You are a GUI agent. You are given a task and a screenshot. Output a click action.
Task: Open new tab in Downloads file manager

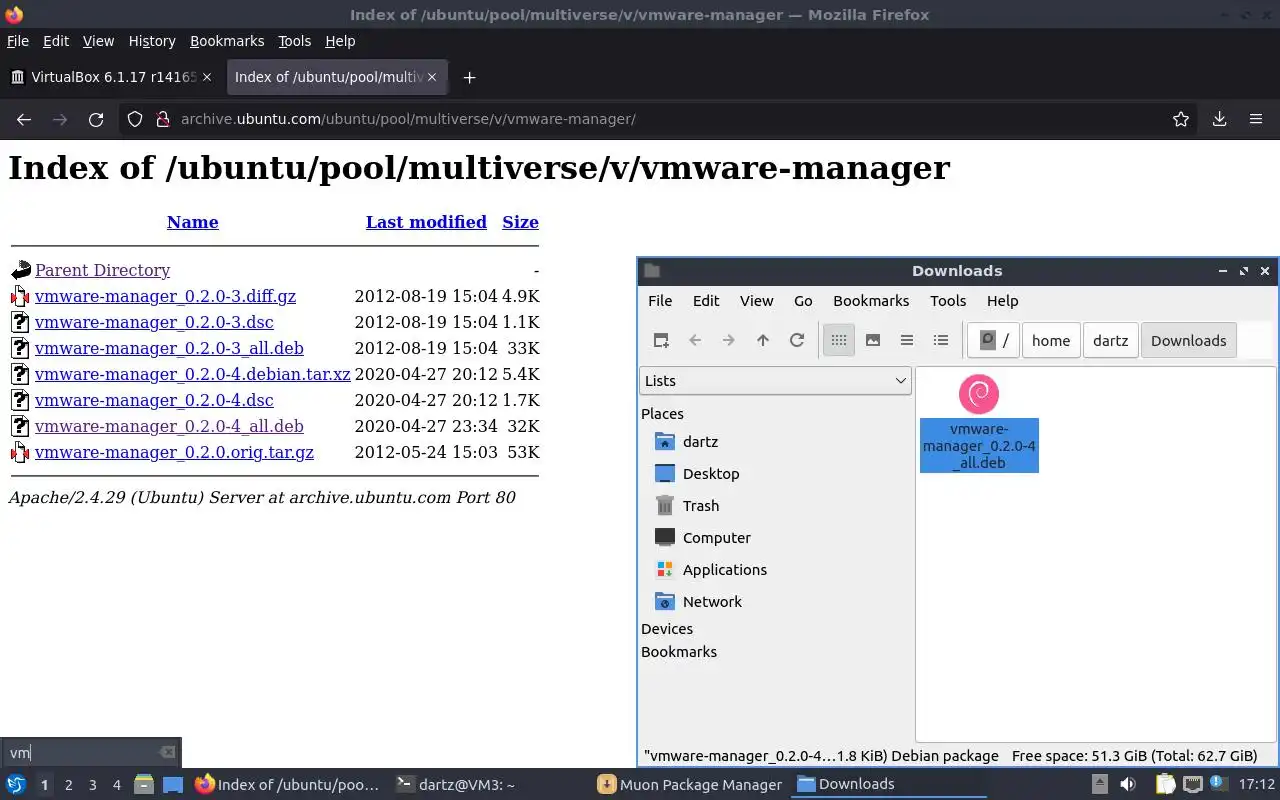661,340
